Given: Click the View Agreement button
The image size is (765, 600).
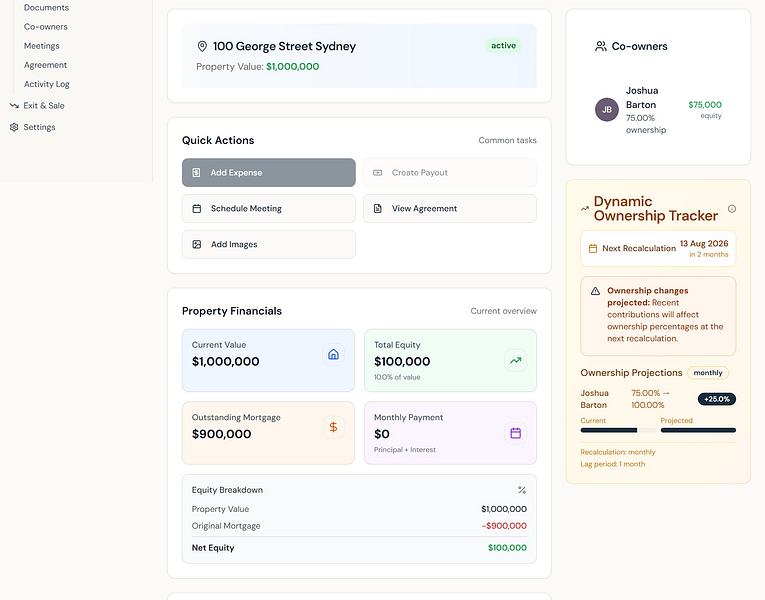Looking at the screenshot, I should 450,209.
